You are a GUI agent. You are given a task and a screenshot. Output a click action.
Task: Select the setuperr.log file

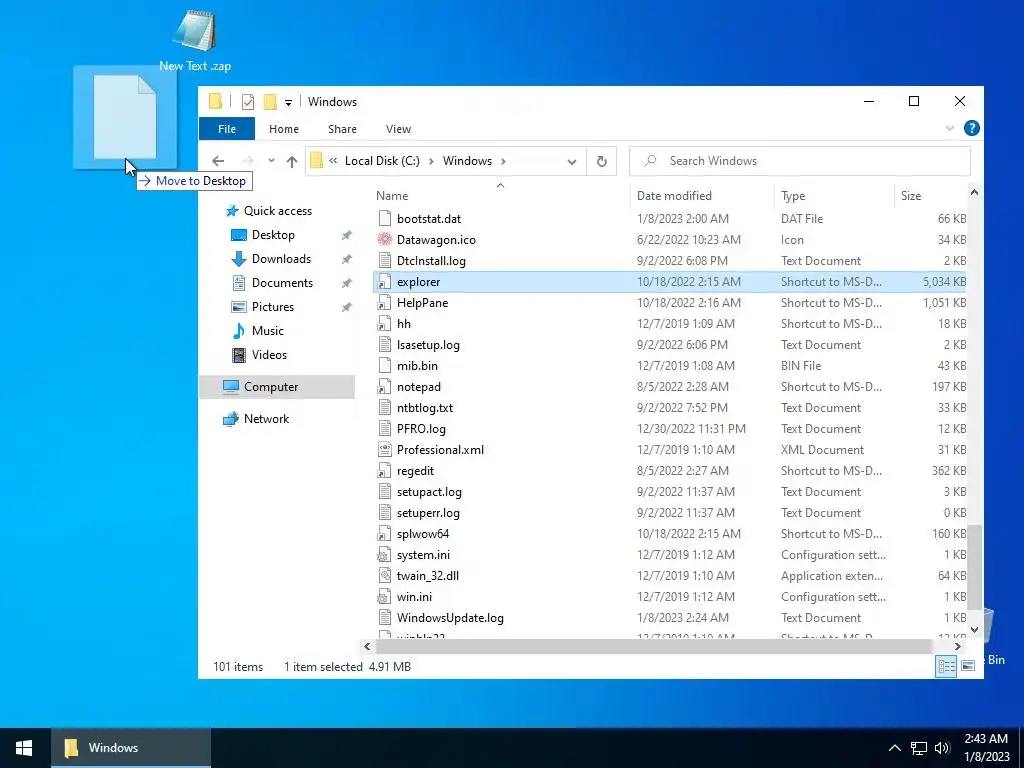pos(428,513)
